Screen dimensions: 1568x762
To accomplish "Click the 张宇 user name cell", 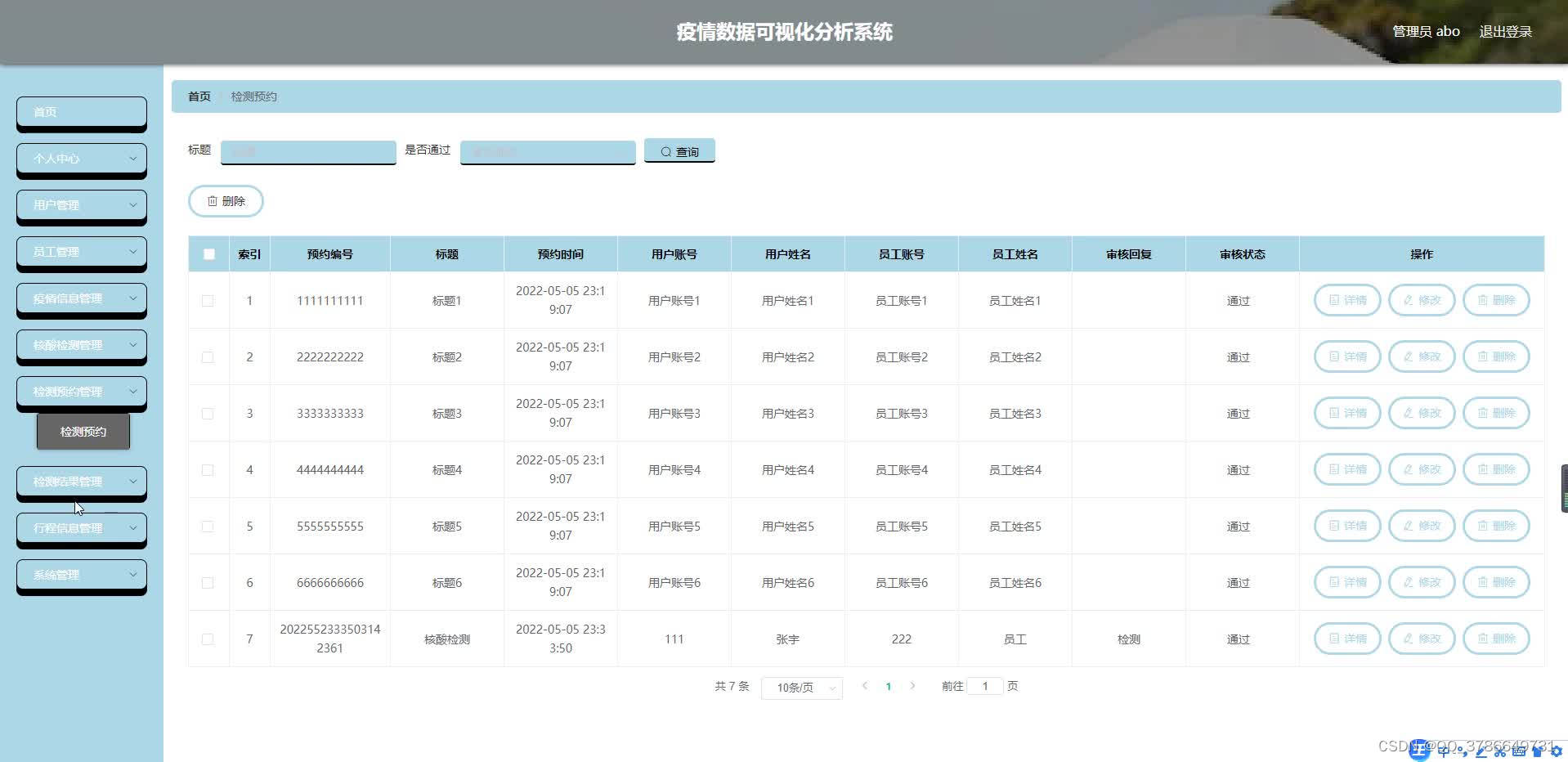I will click(788, 639).
